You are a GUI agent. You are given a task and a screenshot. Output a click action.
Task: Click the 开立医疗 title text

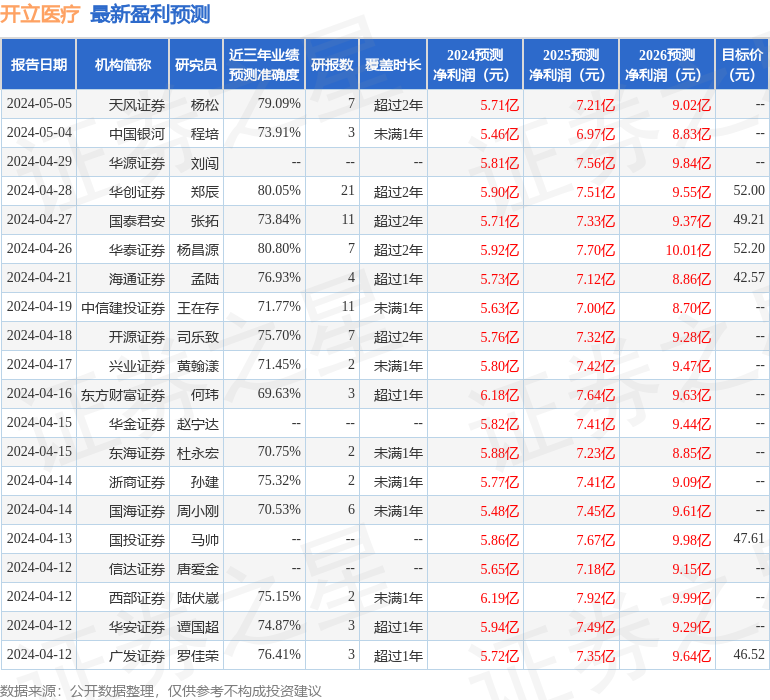pyautogui.click(x=40, y=14)
